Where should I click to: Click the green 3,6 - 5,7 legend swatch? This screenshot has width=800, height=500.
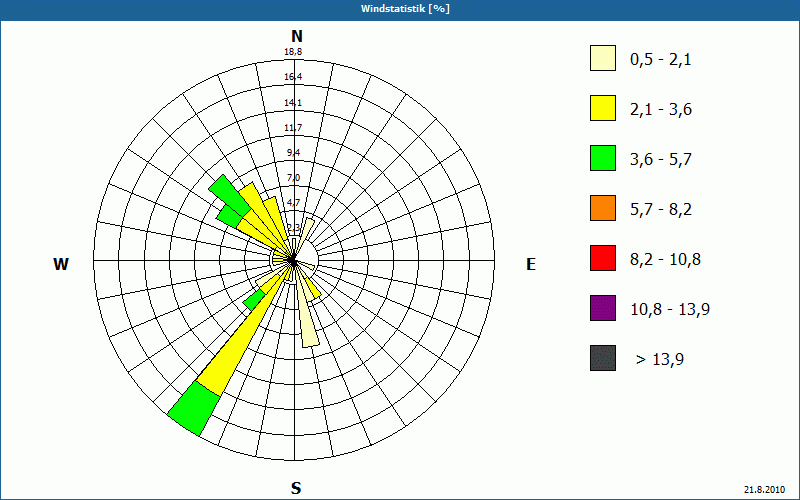point(603,158)
